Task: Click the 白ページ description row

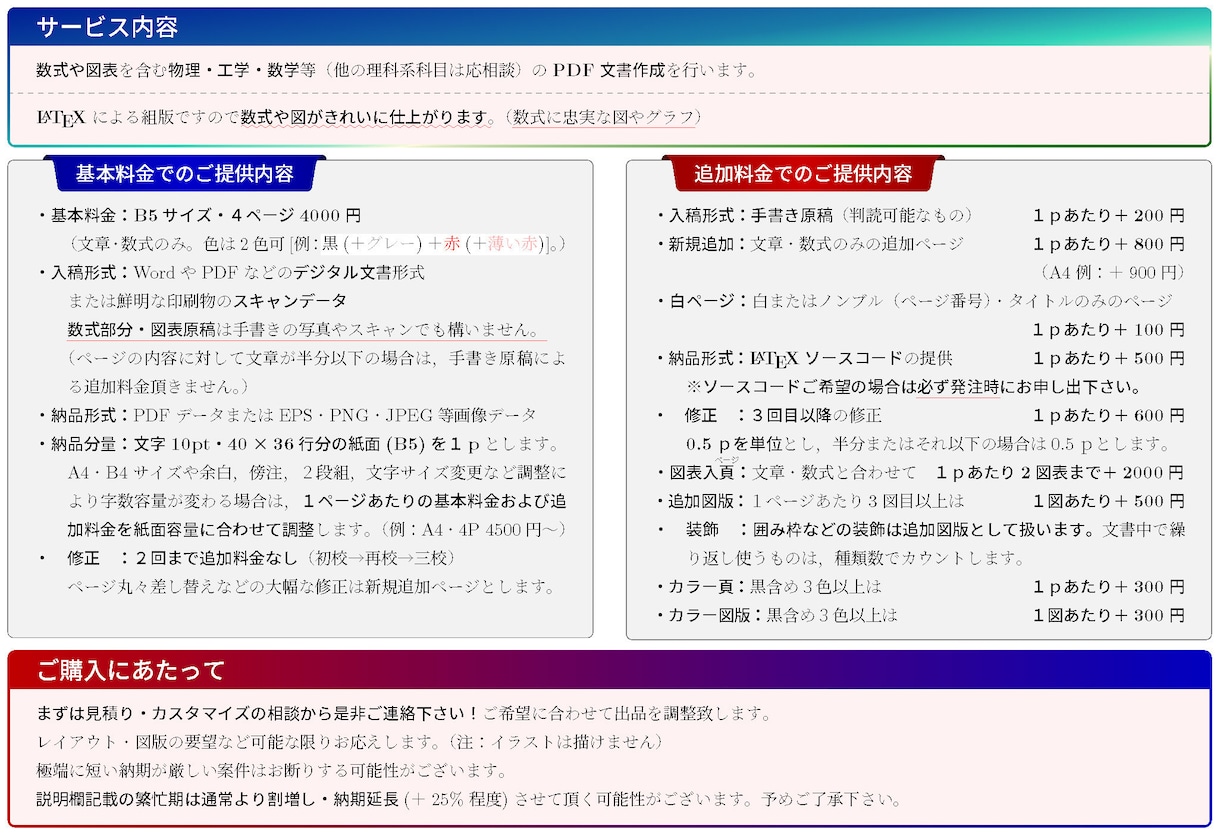Action: 914,300
